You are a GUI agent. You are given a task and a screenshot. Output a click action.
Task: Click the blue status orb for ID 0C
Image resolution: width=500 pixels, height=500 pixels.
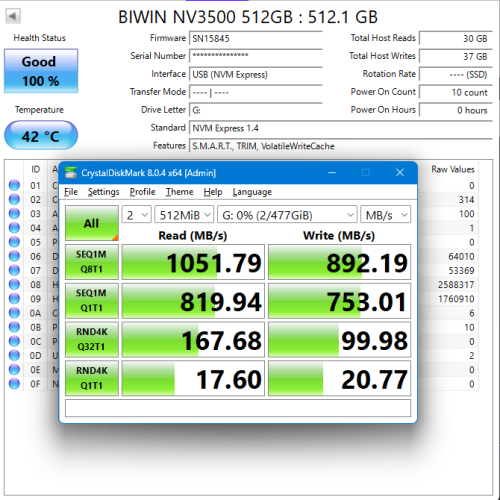(x=14, y=341)
